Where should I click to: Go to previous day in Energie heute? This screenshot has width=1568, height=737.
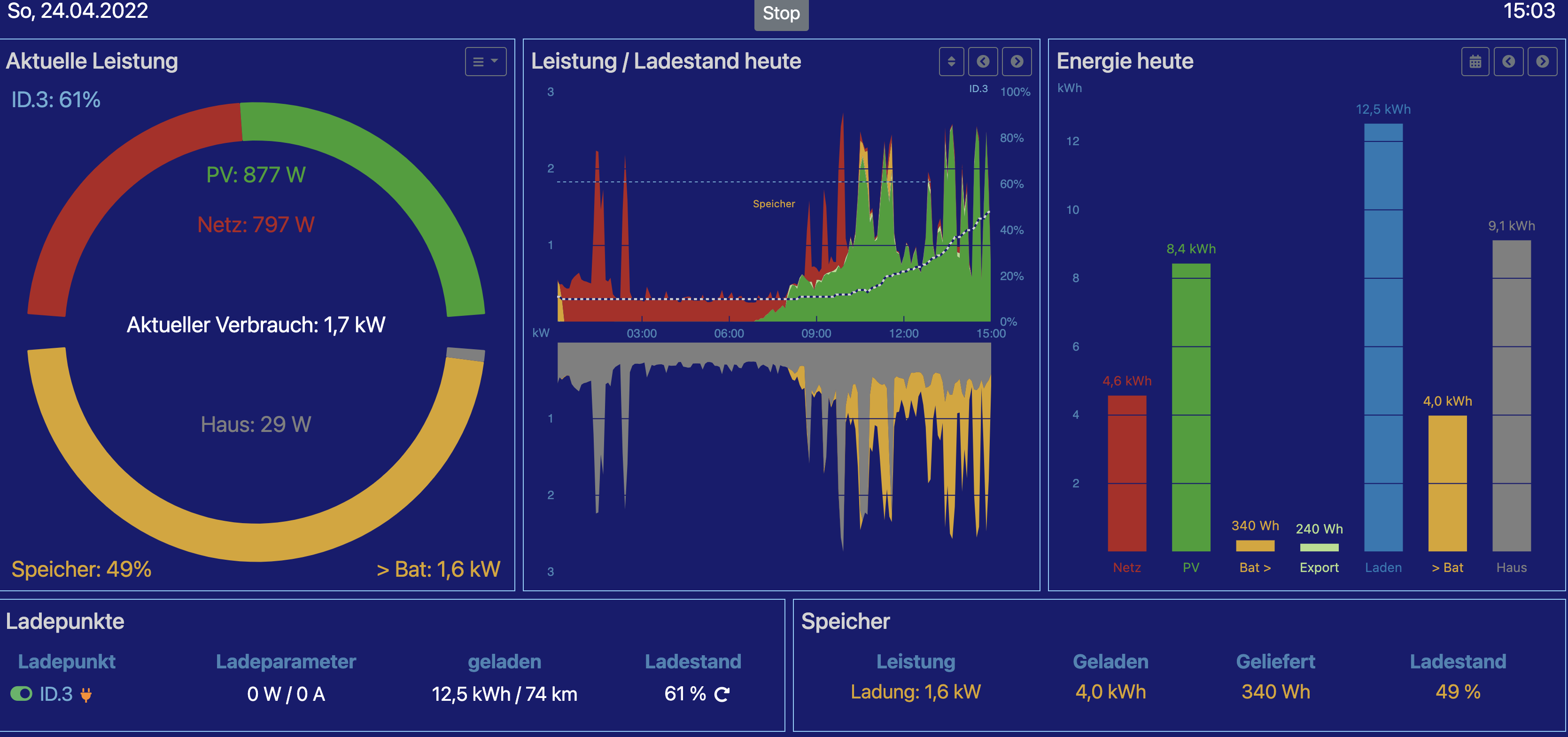point(1508,62)
